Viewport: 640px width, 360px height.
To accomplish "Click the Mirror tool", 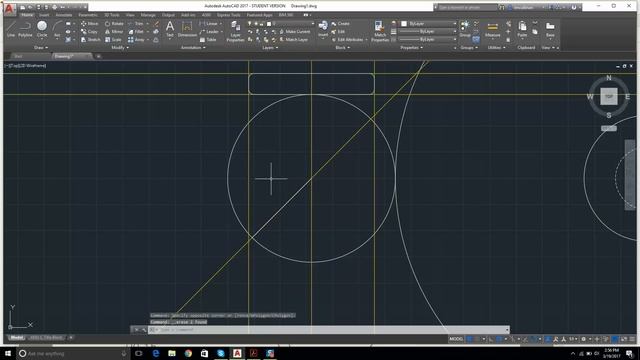I will tap(114, 31).
